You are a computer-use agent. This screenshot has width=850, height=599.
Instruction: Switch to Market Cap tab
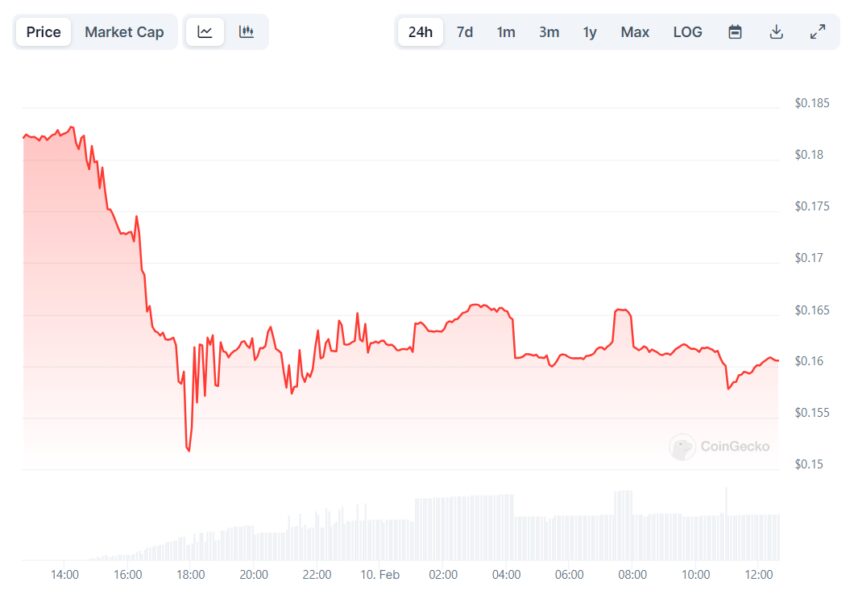124,32
